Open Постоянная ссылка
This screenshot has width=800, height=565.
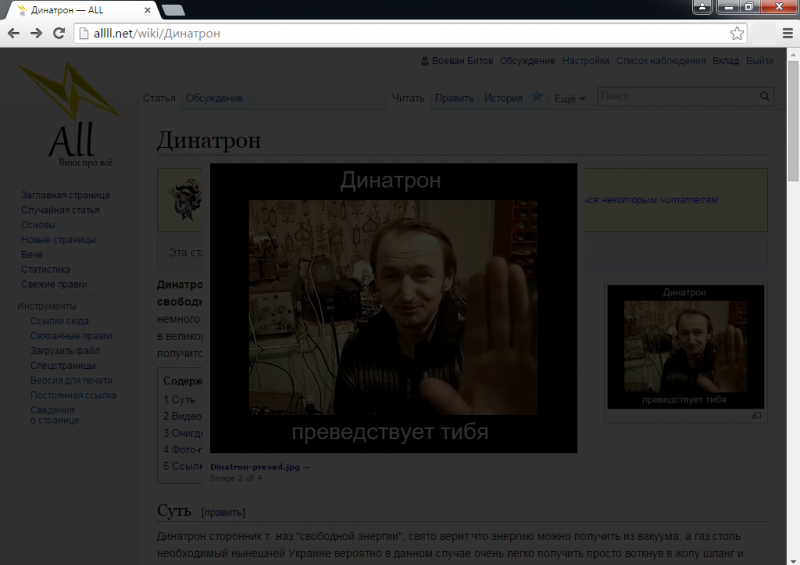pyautogui.click(x=73, y=395)
